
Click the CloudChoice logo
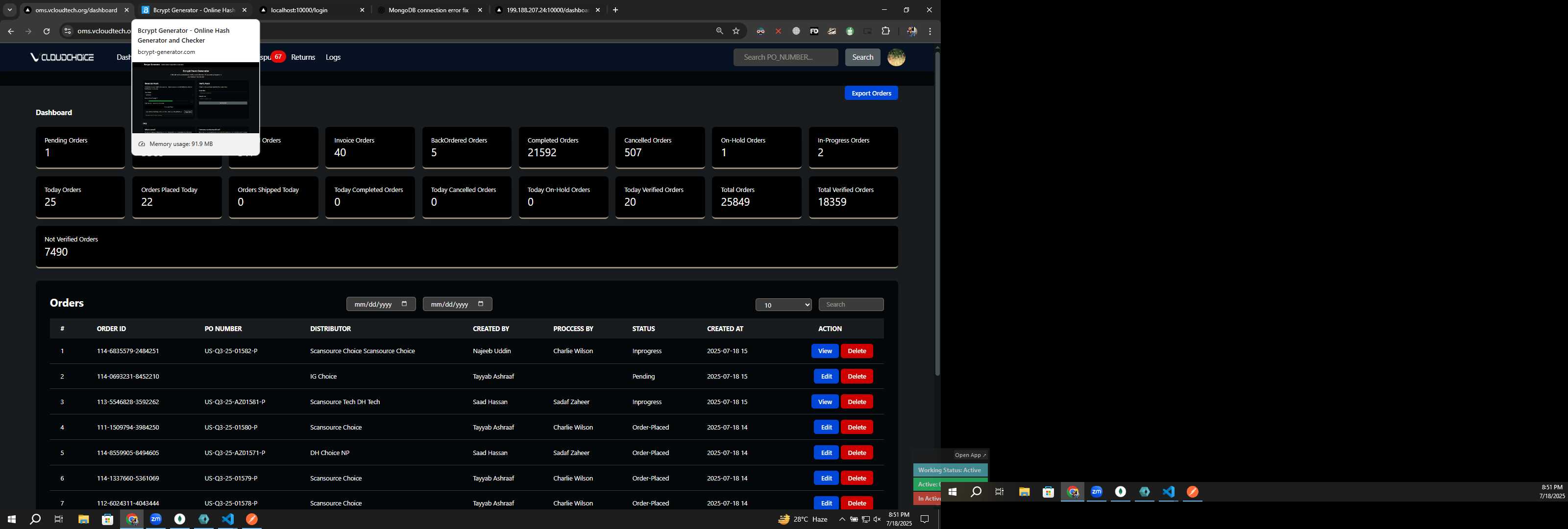coord(62,57)
